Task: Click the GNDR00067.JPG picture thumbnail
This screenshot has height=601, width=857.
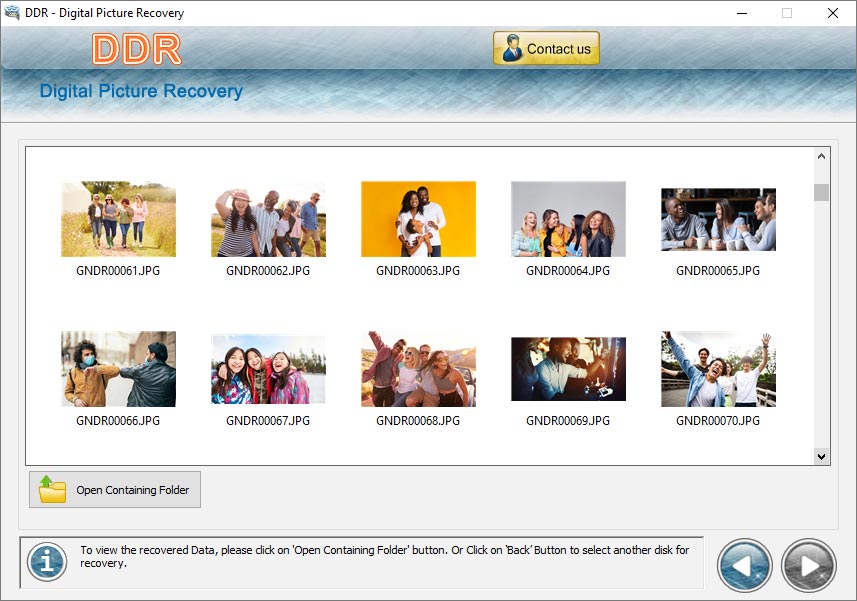Action: 268,369
